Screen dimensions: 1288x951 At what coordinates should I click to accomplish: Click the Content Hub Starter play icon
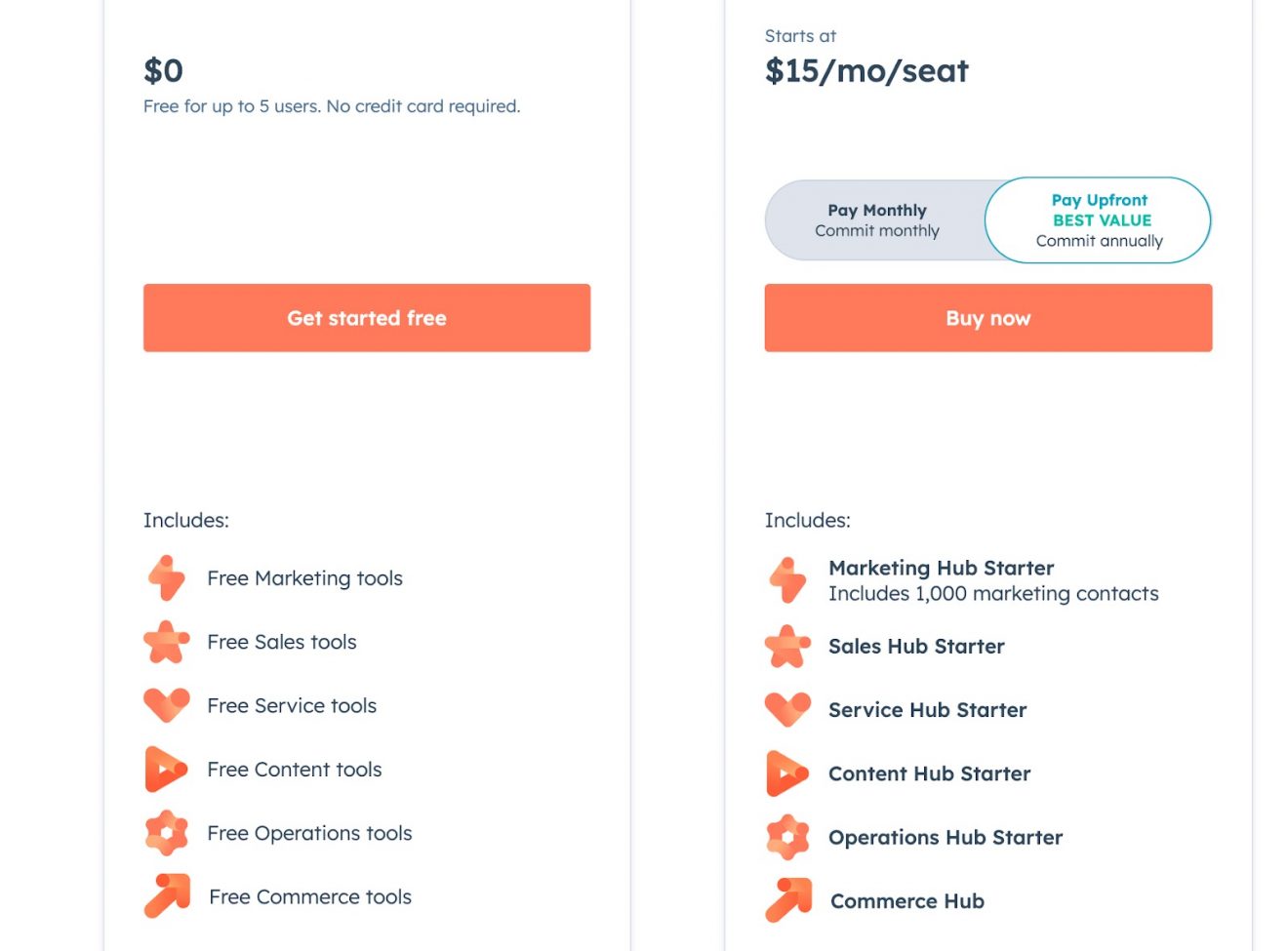787,773
